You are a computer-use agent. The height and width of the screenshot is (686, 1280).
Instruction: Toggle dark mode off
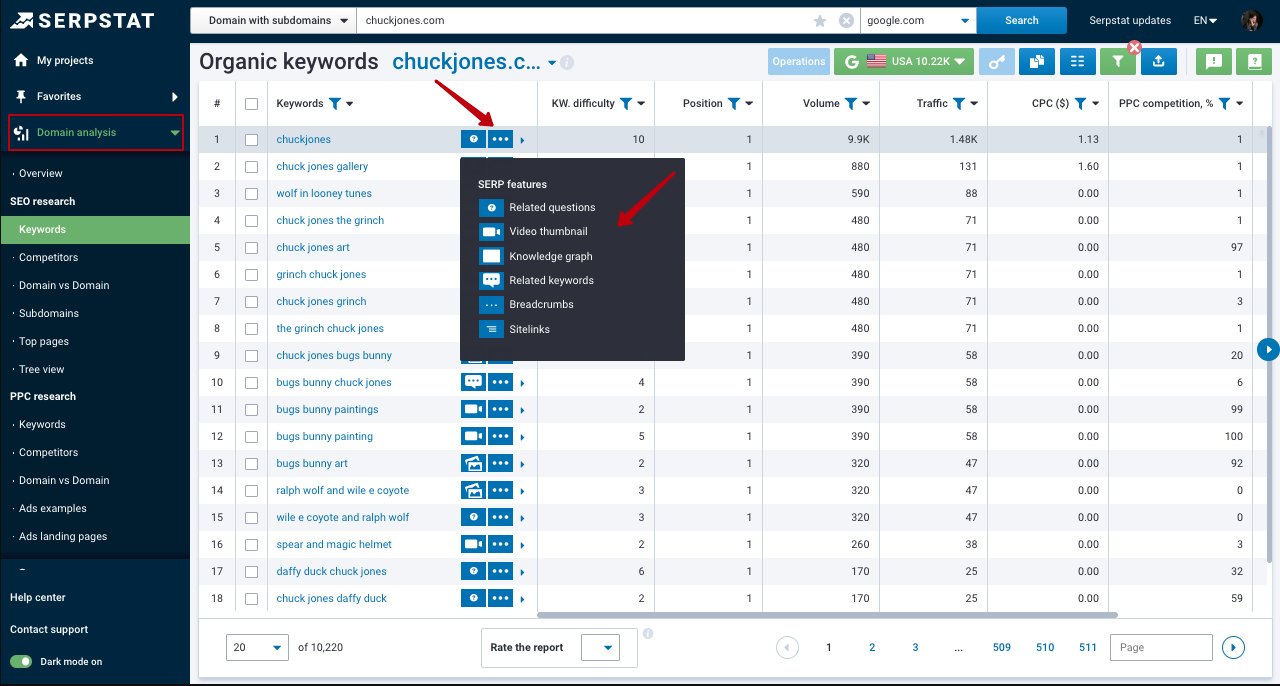coord(22,661)
